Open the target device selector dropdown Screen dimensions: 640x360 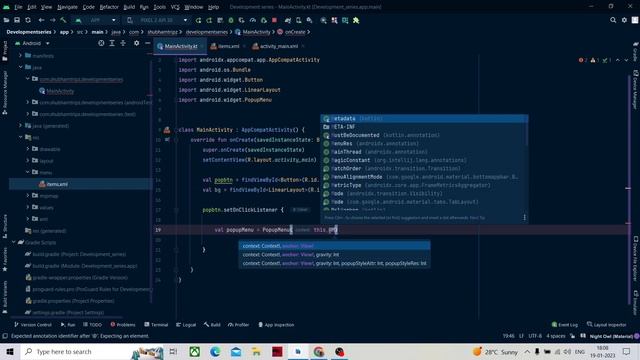pyautogui.click(x=157, y=20)
